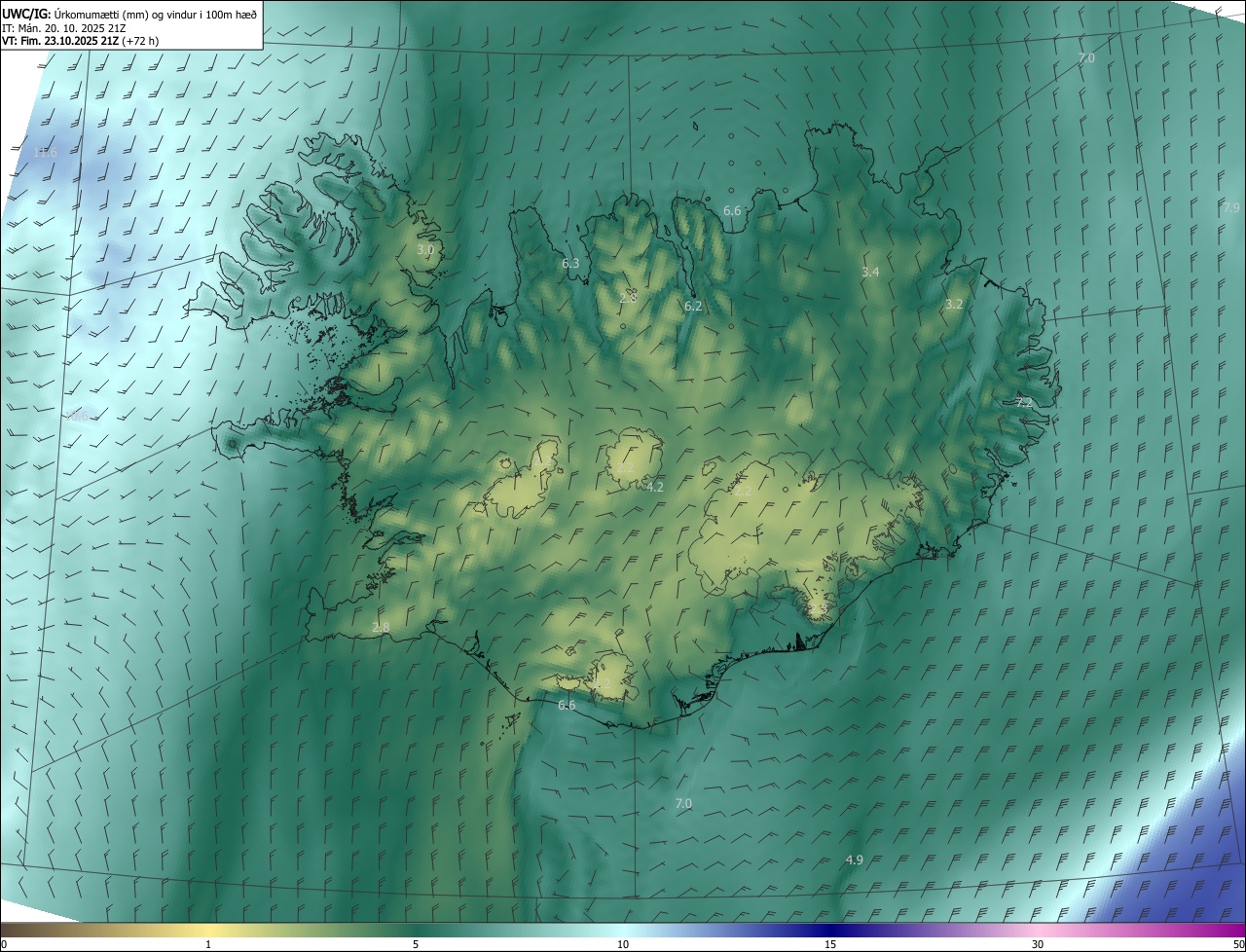This screenshot has width=1246, height=952.
Task: Click the 4.2 value label beside Hofsjökull glacier
Action: click(x=655, y=487)
